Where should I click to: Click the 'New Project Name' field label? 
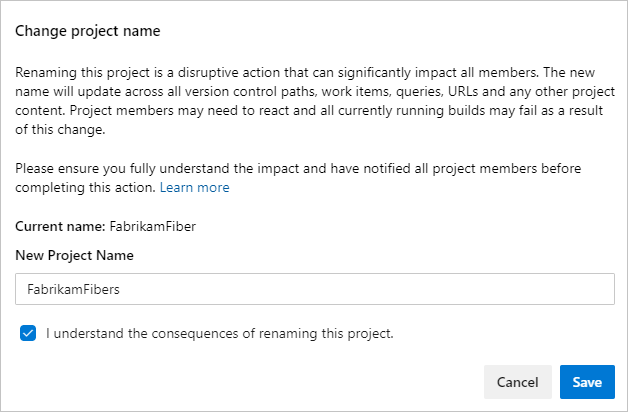75,255
